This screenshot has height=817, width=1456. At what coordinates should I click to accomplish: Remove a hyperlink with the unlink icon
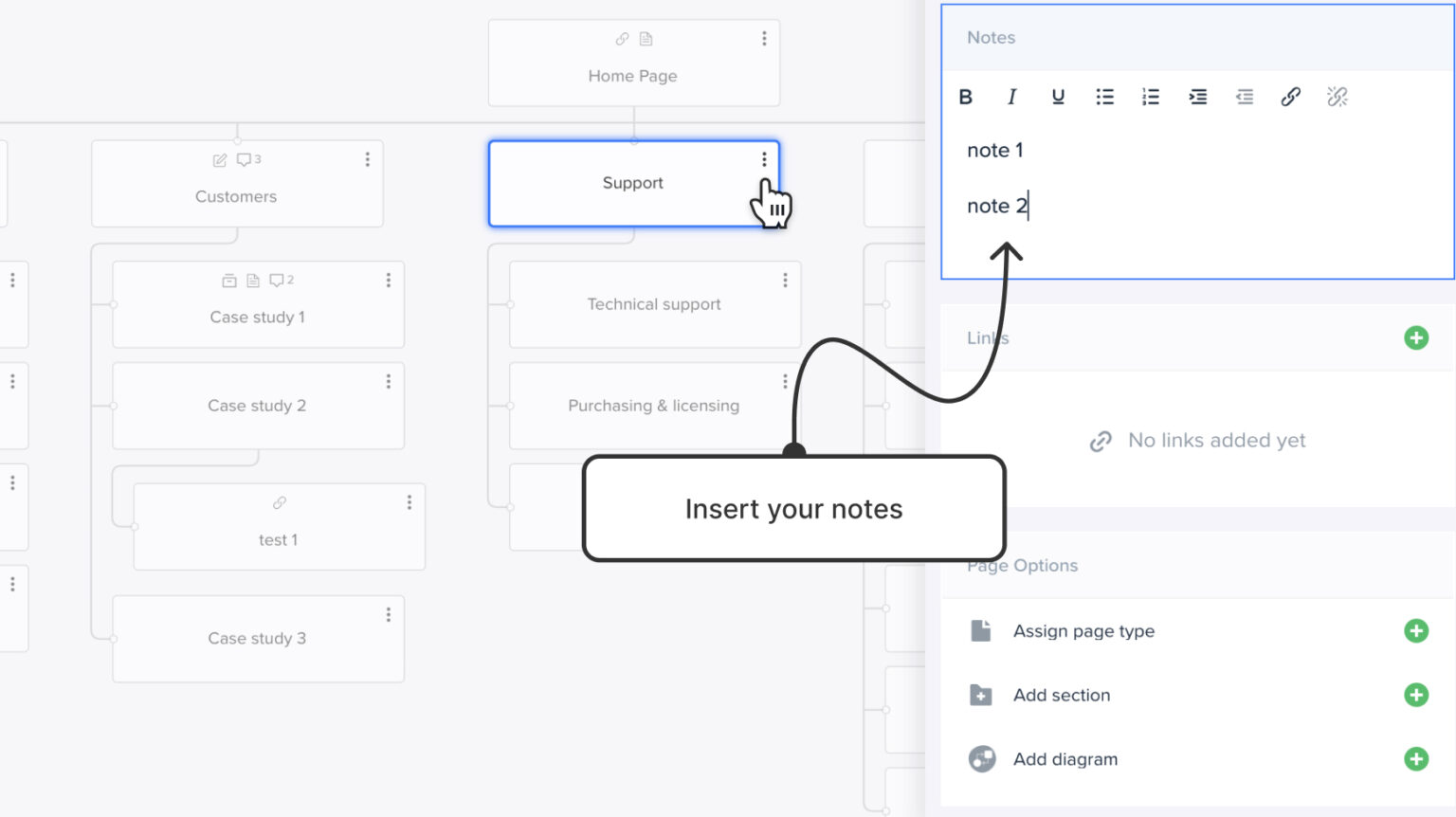pos(1337,96)
